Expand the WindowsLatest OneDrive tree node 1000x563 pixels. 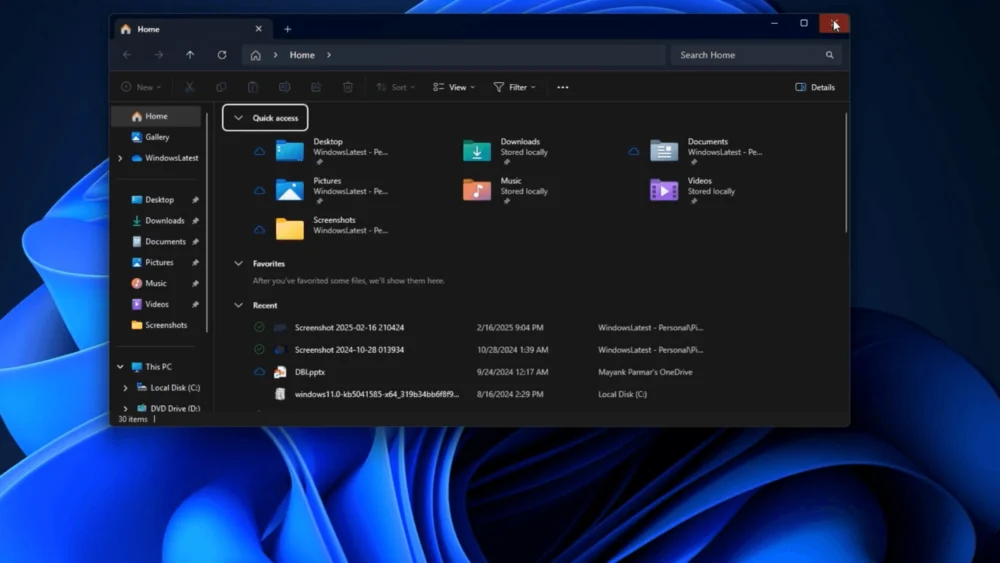[x=120, y=158]
